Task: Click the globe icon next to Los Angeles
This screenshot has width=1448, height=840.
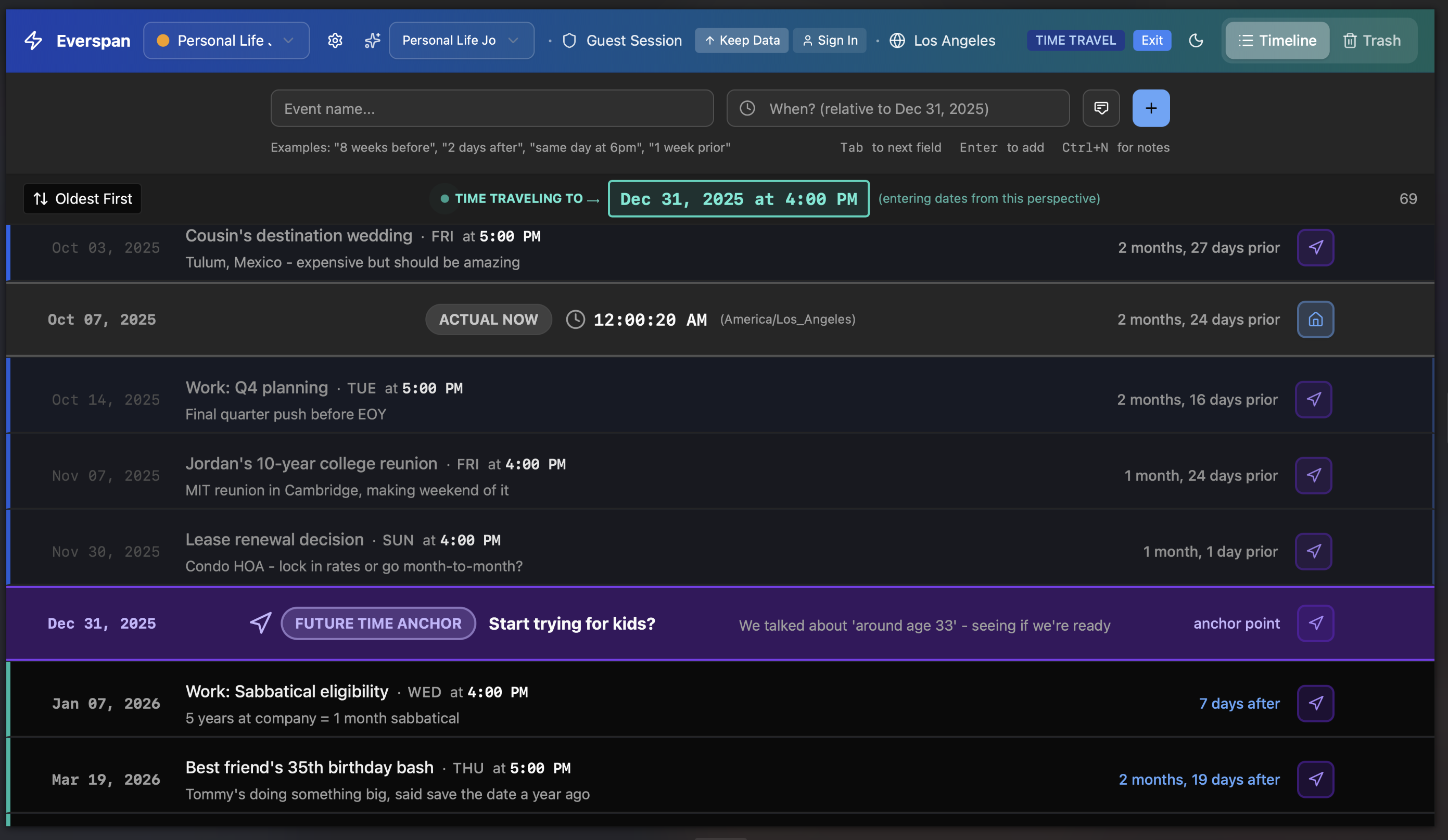Action: pos(896,40)
